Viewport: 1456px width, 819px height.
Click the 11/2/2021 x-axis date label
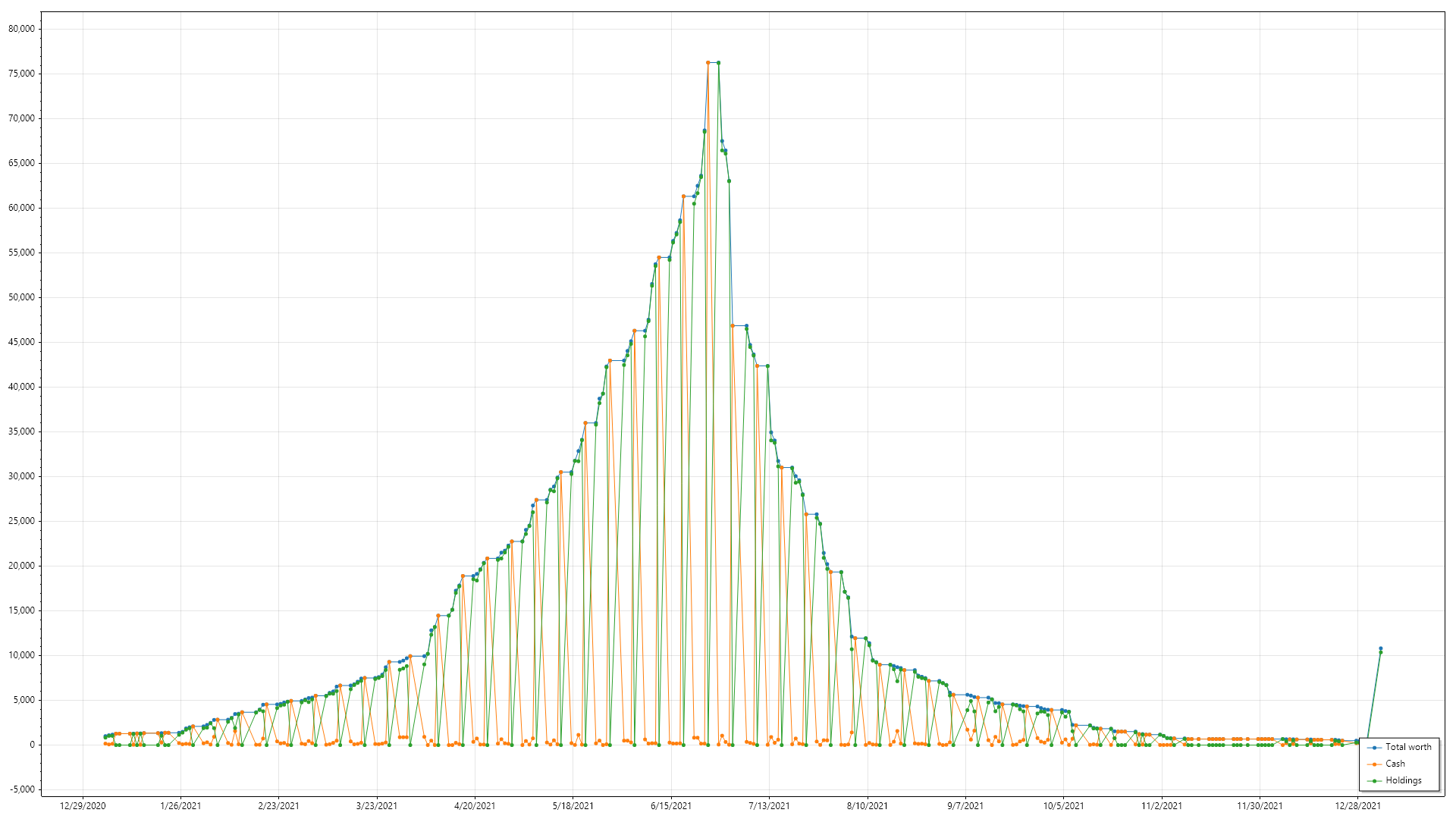coord(1162,806)
